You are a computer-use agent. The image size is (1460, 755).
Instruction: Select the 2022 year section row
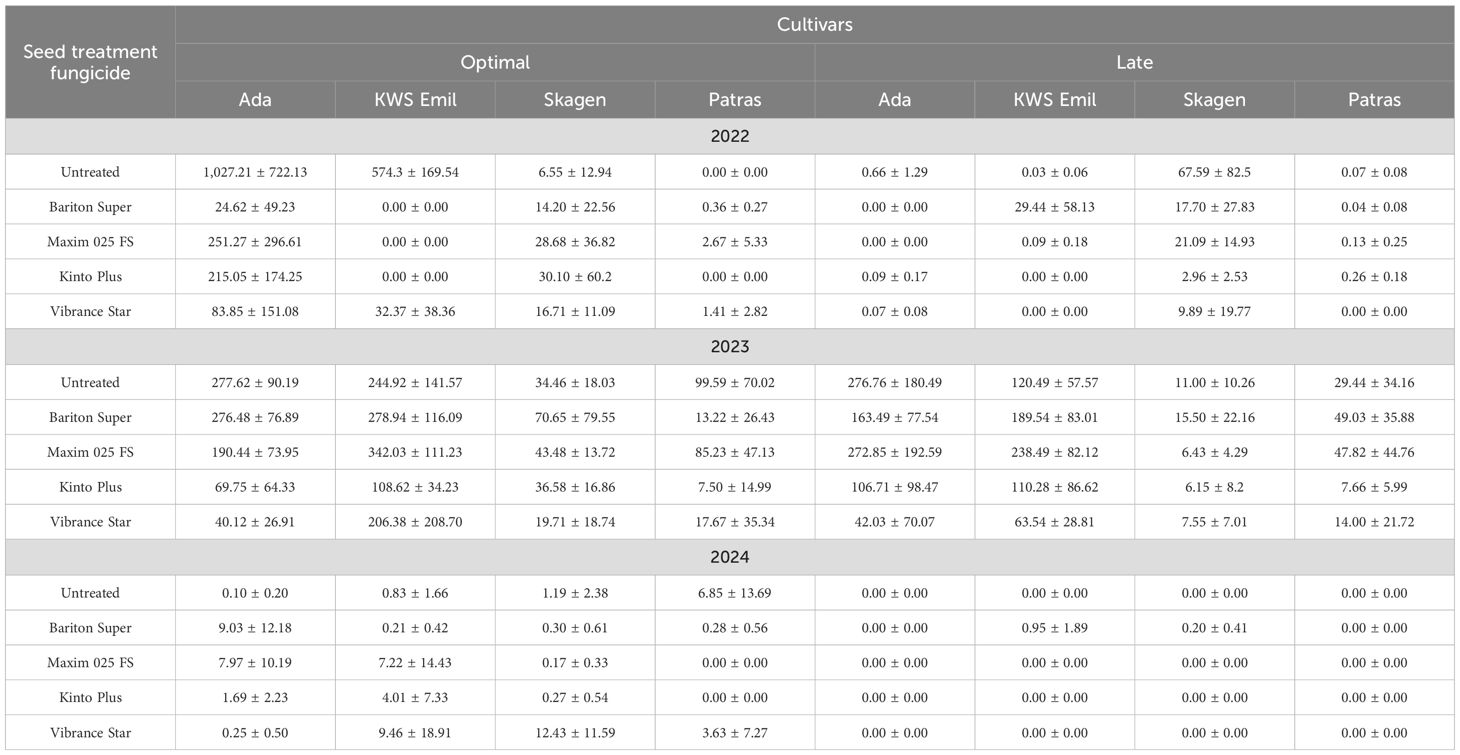[x=730, y=136]
